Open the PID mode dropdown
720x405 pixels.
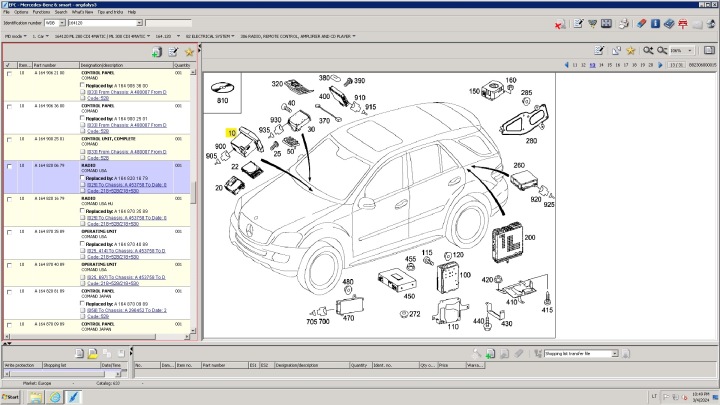click(16, 36)
